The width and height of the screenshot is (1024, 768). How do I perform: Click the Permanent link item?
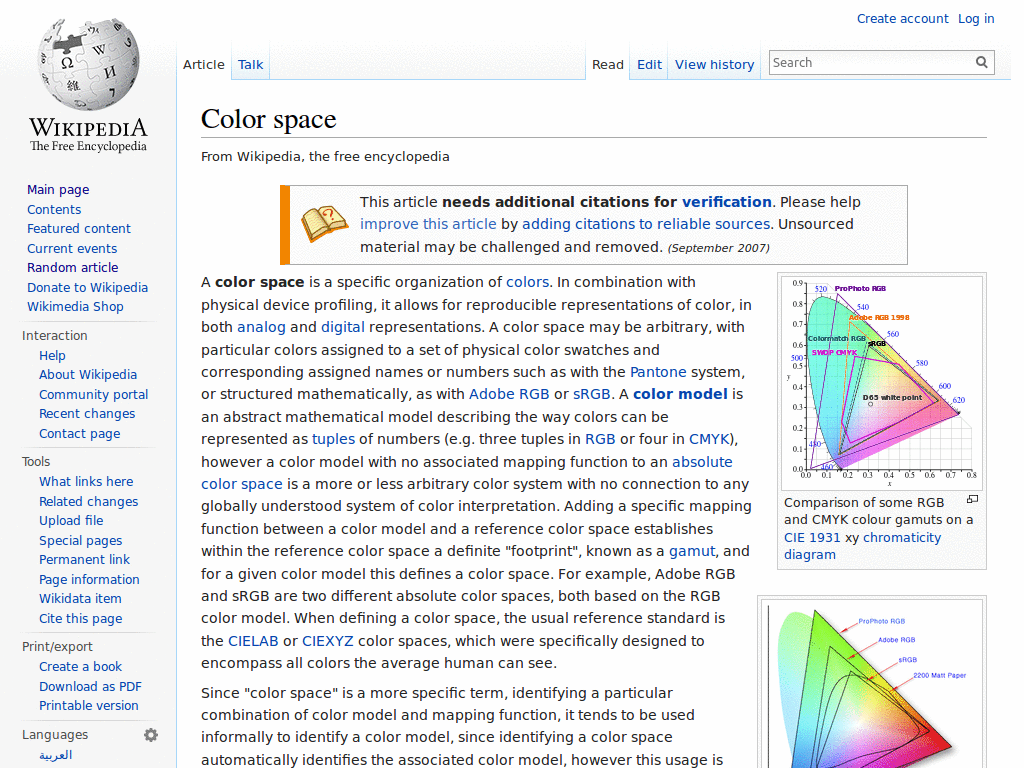tap(84, 560)
